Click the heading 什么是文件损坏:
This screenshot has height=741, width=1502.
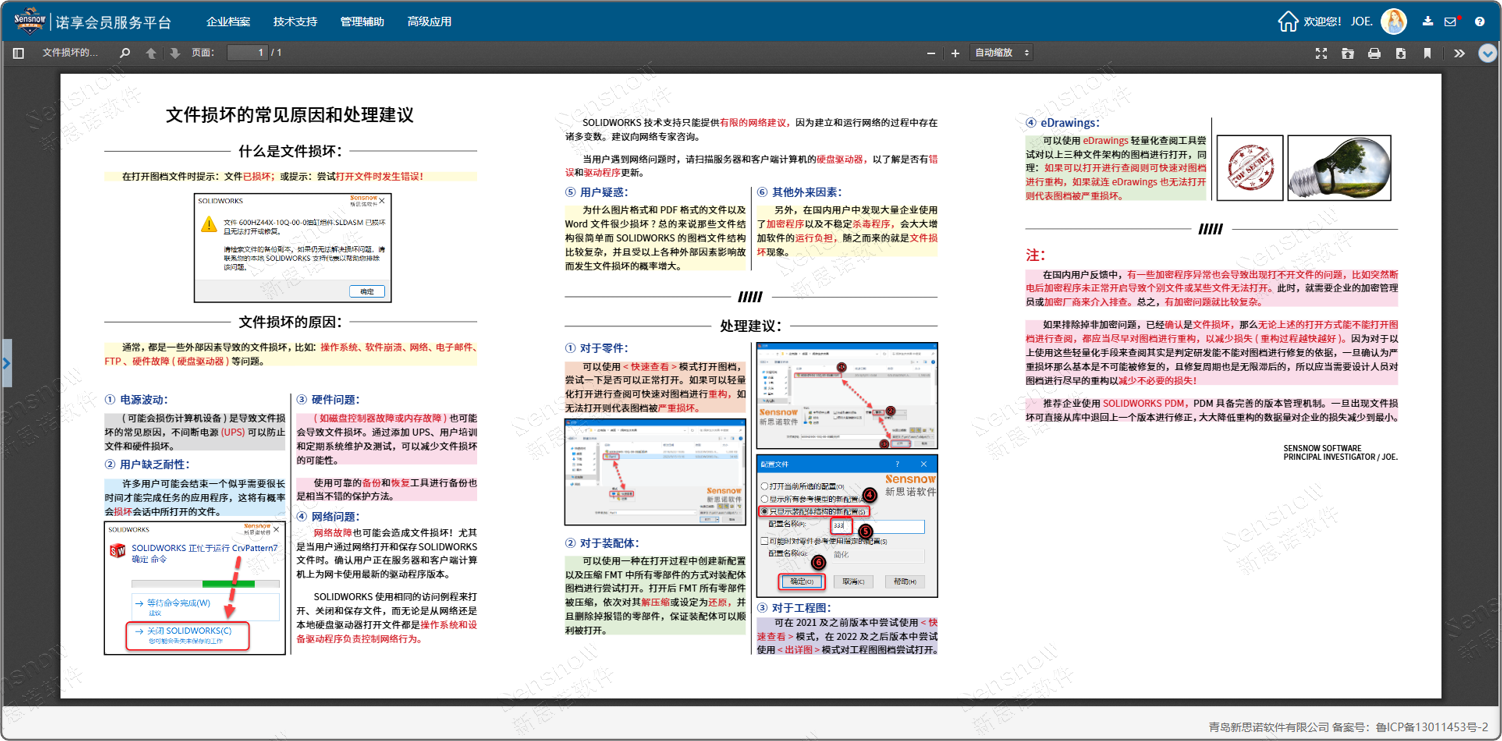point(290,151)
